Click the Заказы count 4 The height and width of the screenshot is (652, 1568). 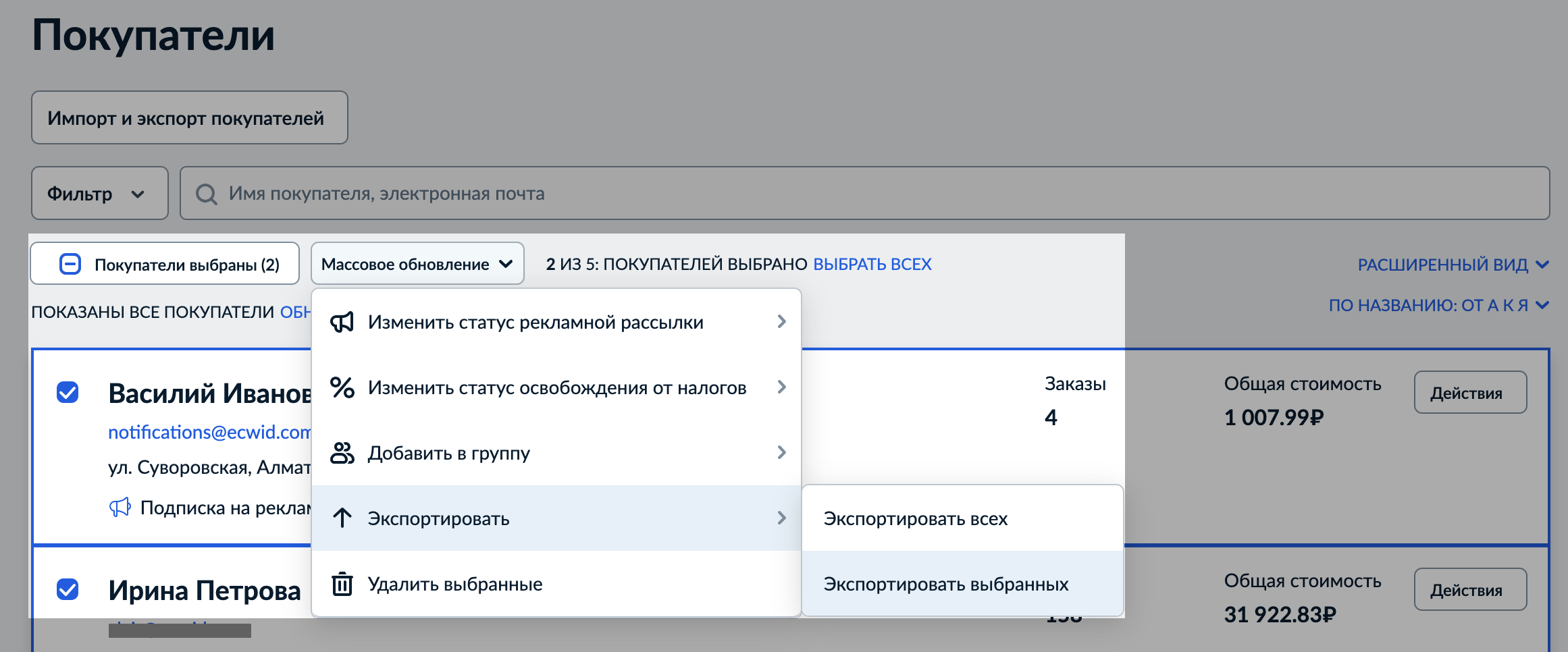click(x=1051, y=418)
